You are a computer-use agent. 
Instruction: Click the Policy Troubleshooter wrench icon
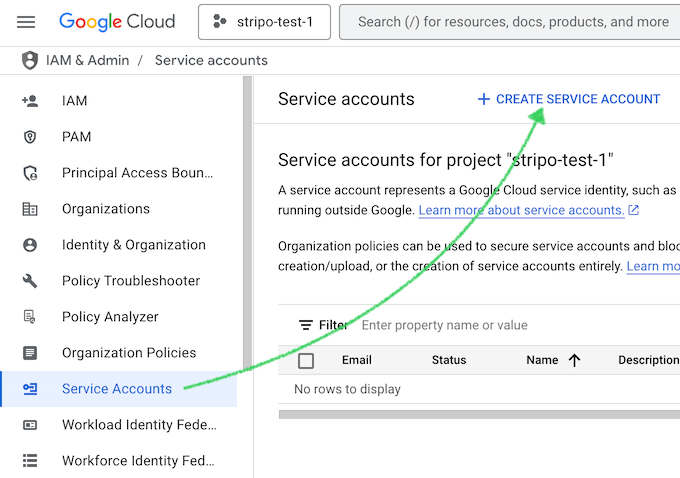click(30, 281)
